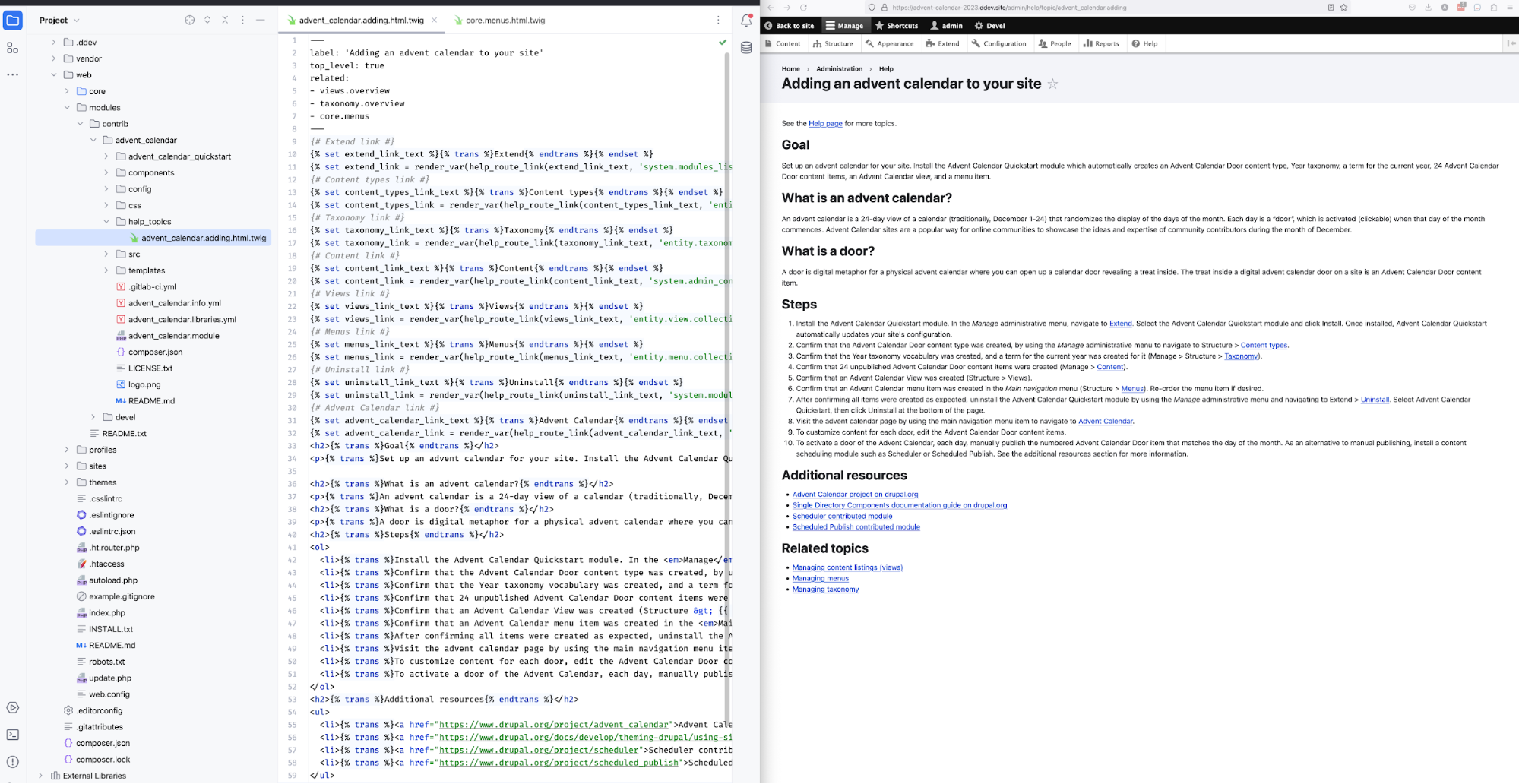
Task: Click the green inspection checkmark in editor
Action: (723, 43)
